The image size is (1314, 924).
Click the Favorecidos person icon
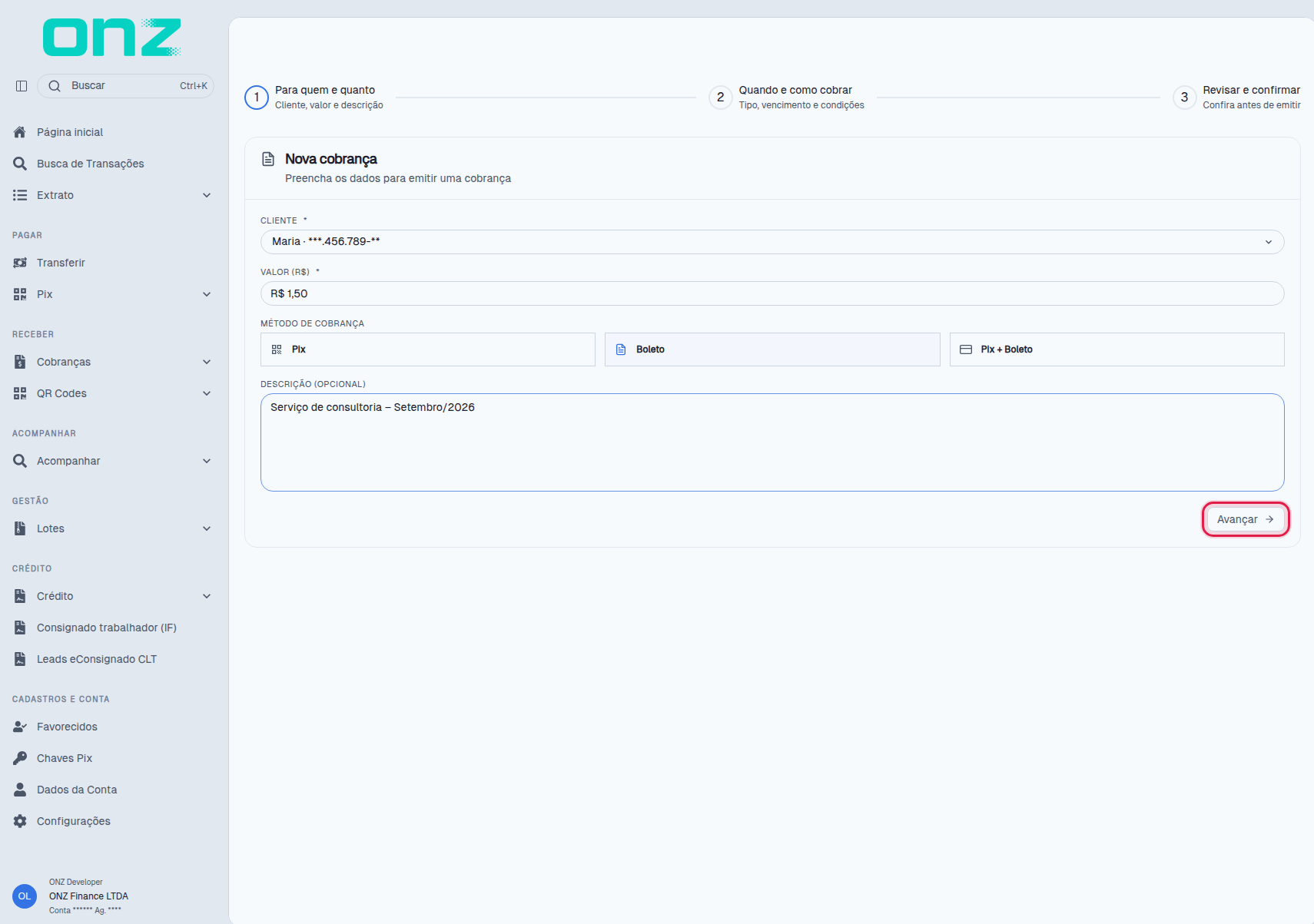click(20, 727)
